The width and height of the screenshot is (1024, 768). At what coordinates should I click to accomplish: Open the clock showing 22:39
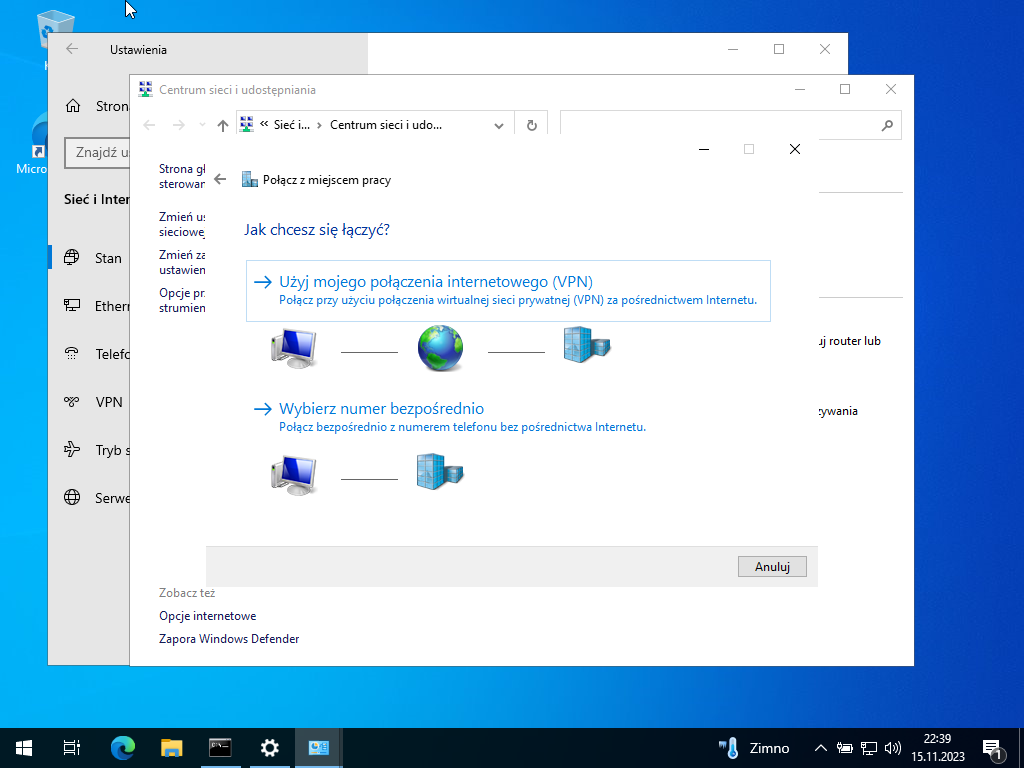pos(938,748)
